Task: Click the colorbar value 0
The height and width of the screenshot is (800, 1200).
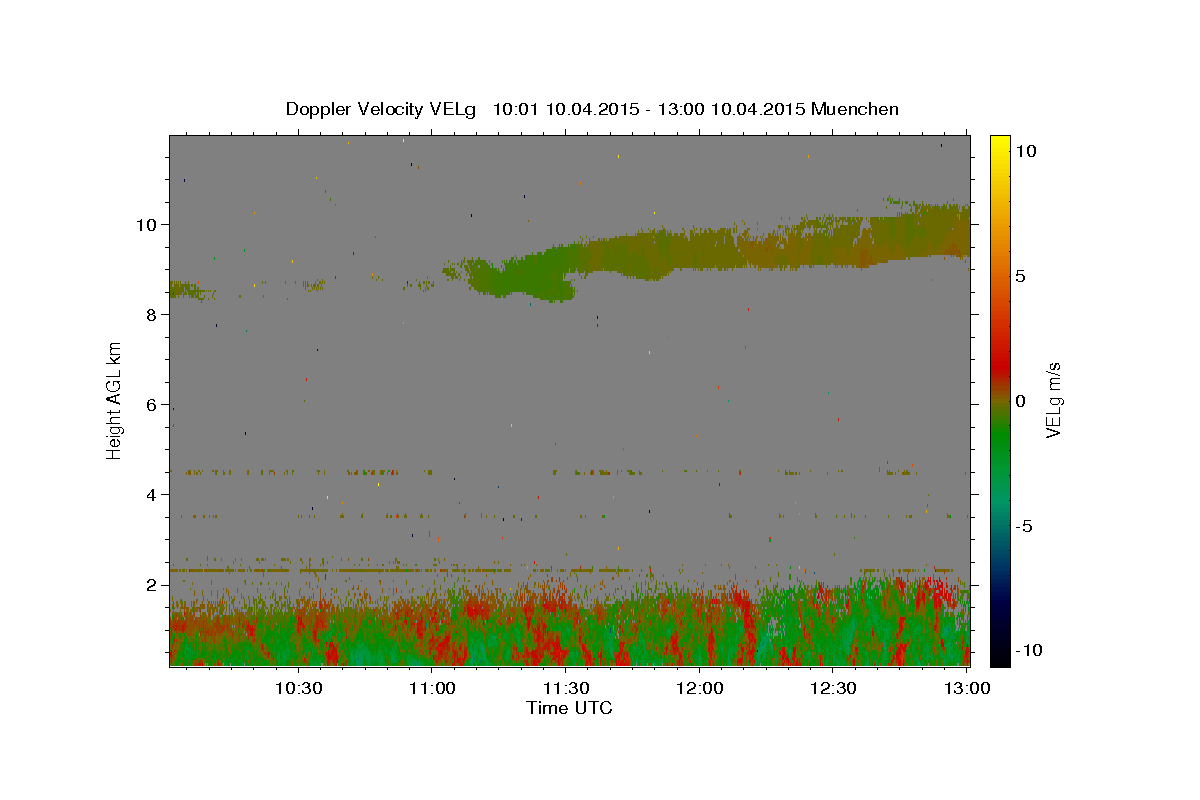Action: (x=1020, y=401)
